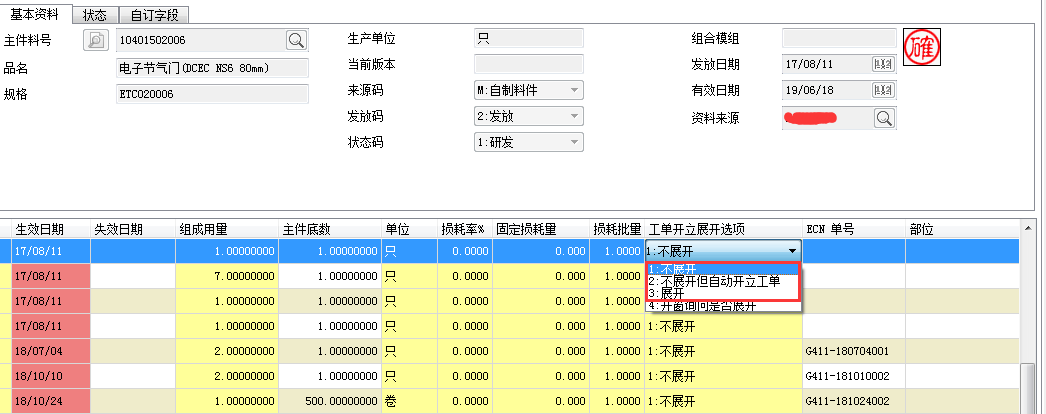Select 组成用量 cell 7.00000000
This screenshot has height=414, width=1046.
[x=227, y=276]
